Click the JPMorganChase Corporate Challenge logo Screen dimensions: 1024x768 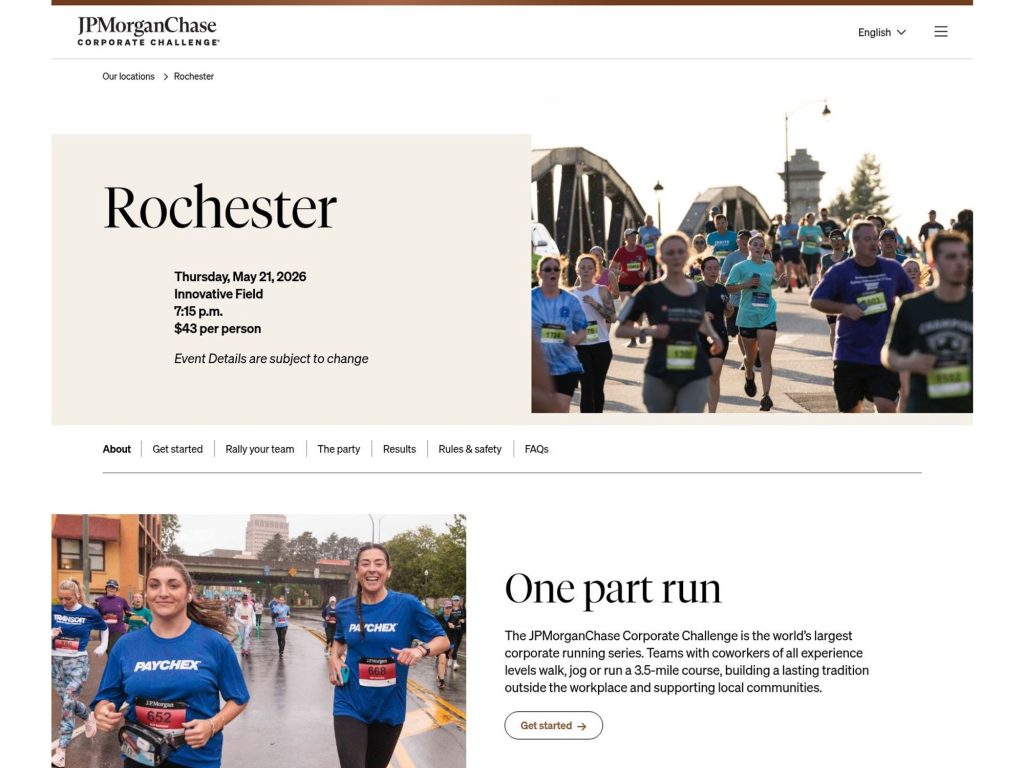[146, 31]
